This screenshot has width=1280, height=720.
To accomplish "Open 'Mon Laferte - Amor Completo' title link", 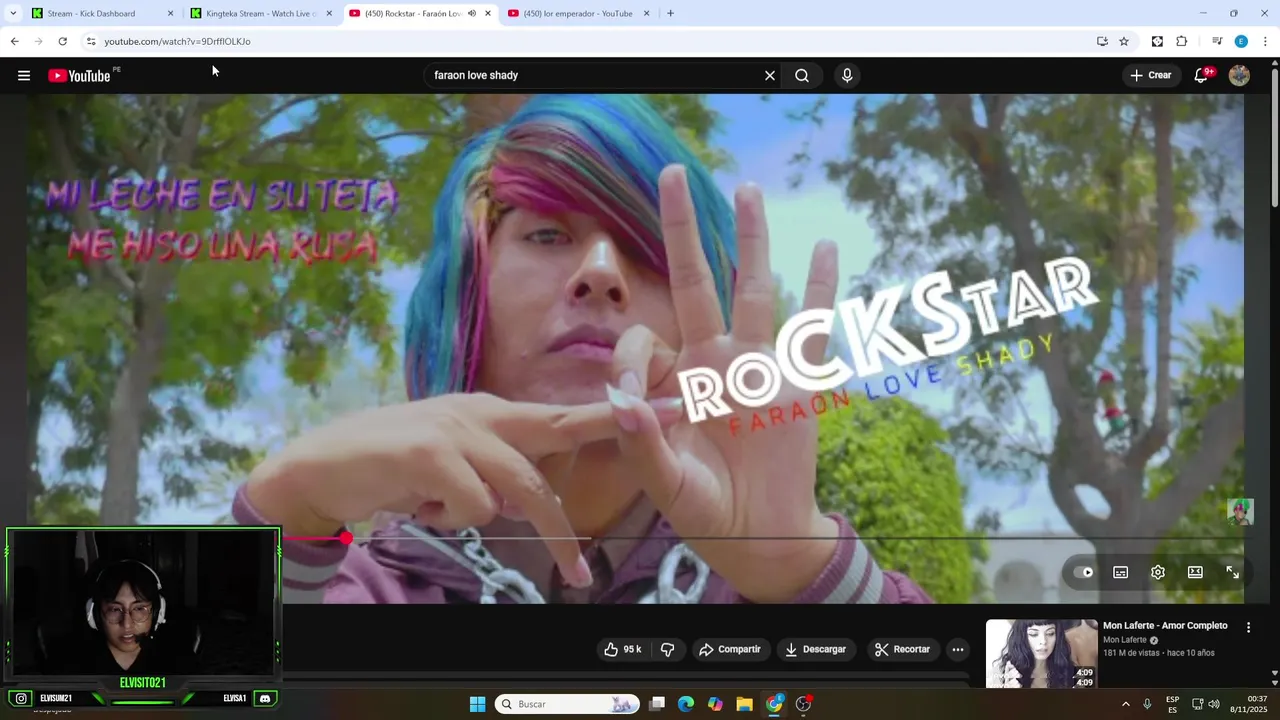I will [x=1165, y=626].
